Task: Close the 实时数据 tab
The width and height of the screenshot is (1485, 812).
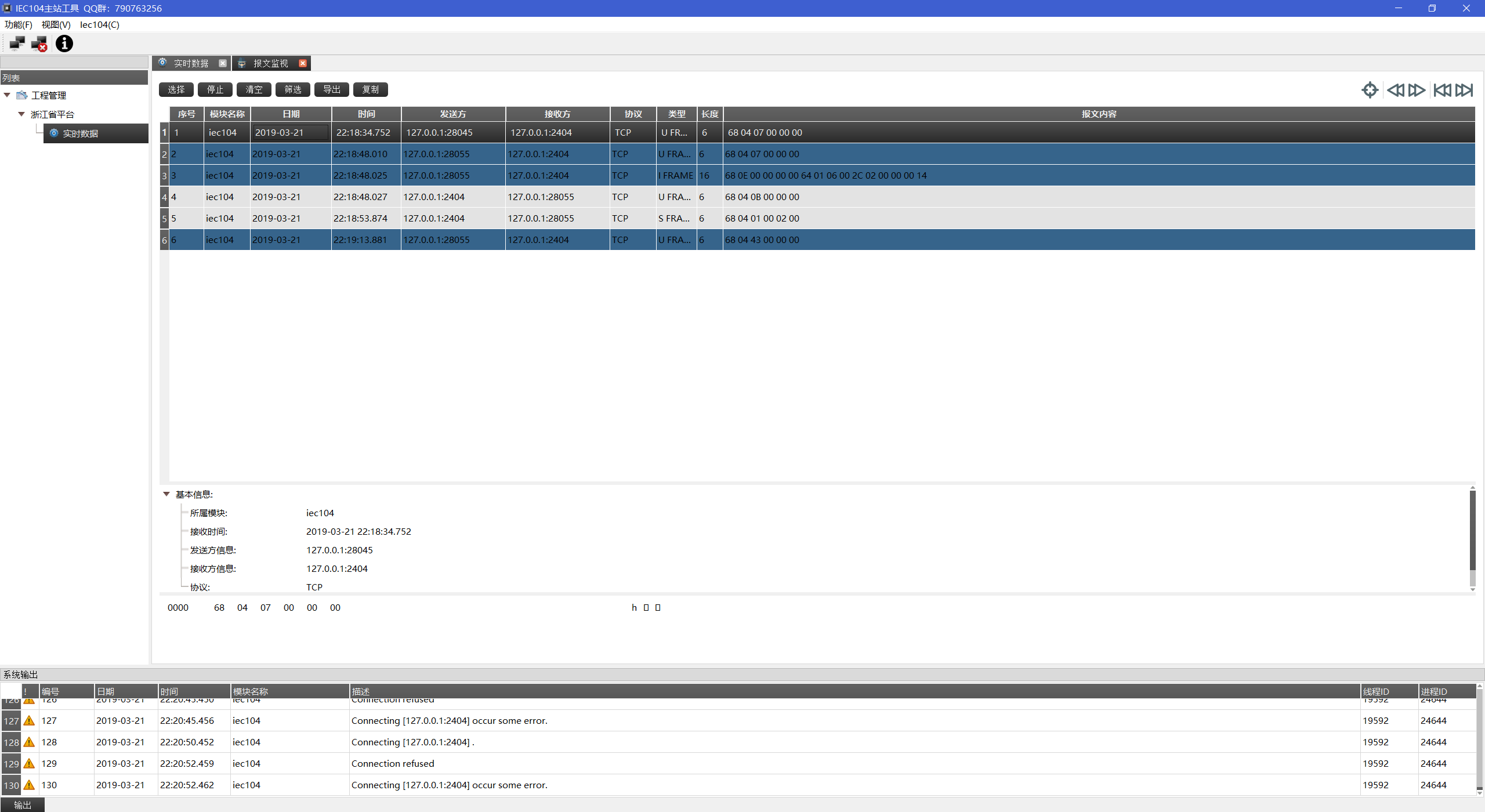Action: click(x=223, y=63)
